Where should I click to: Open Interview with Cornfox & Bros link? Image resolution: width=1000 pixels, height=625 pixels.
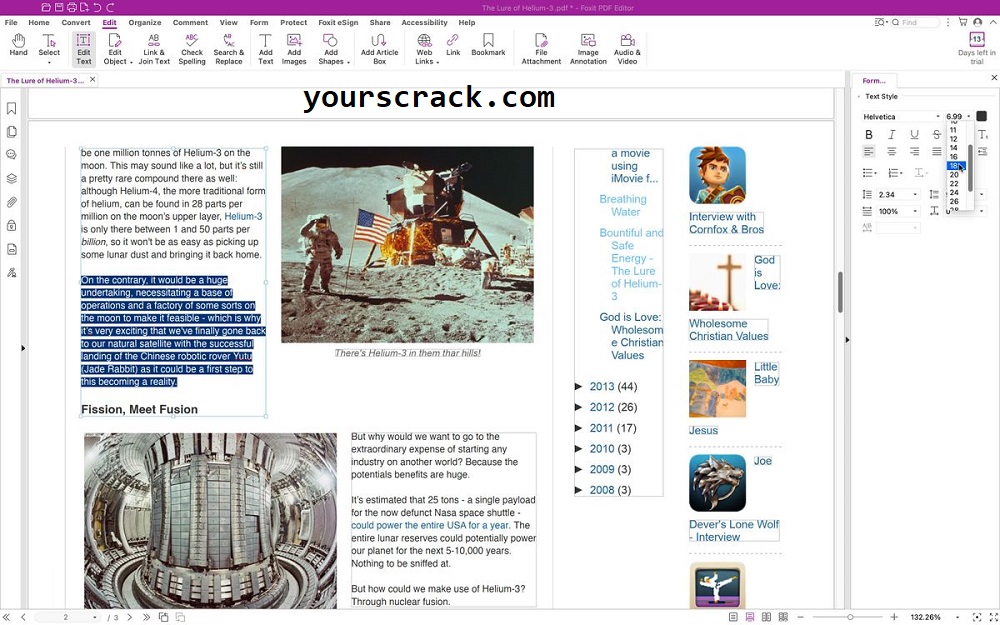(726, 223)
